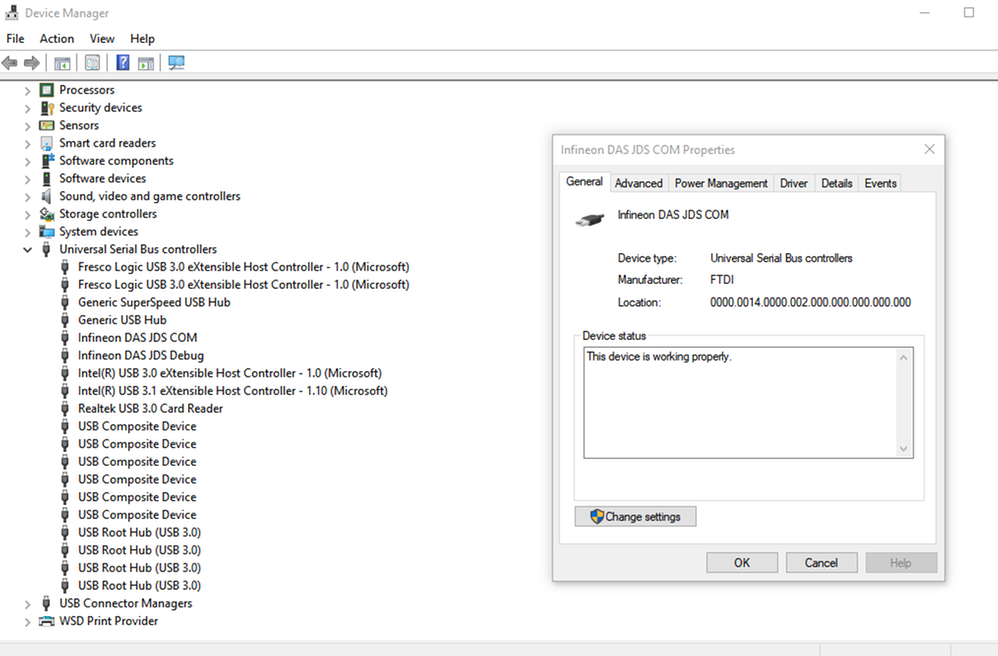Open the Action menu
This screenshot has width=998, height=656.
click(x=56, y=38)
